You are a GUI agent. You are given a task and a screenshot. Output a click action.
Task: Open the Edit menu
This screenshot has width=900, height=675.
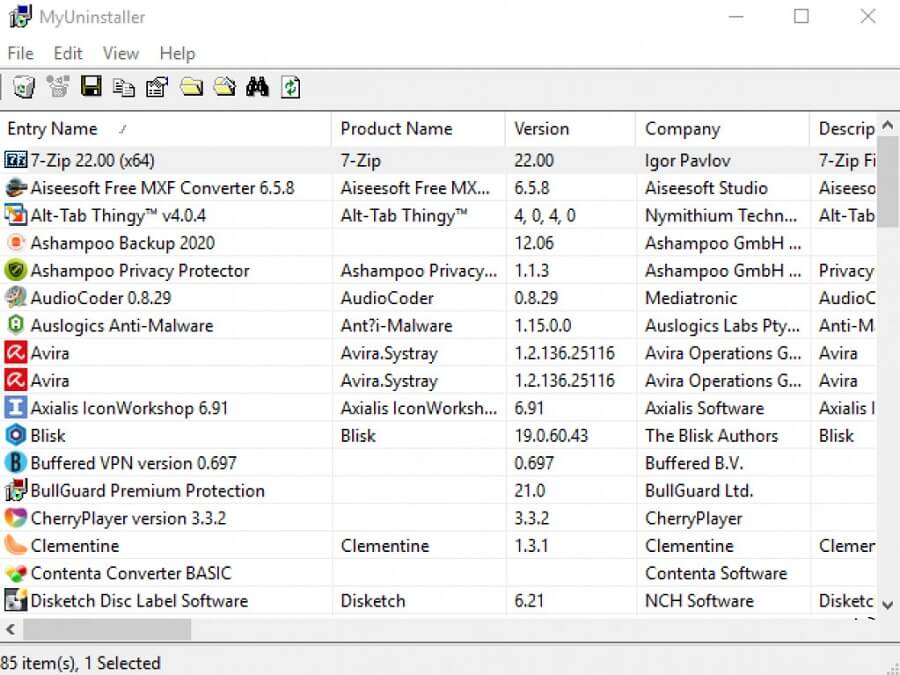[x=68, y=53]
